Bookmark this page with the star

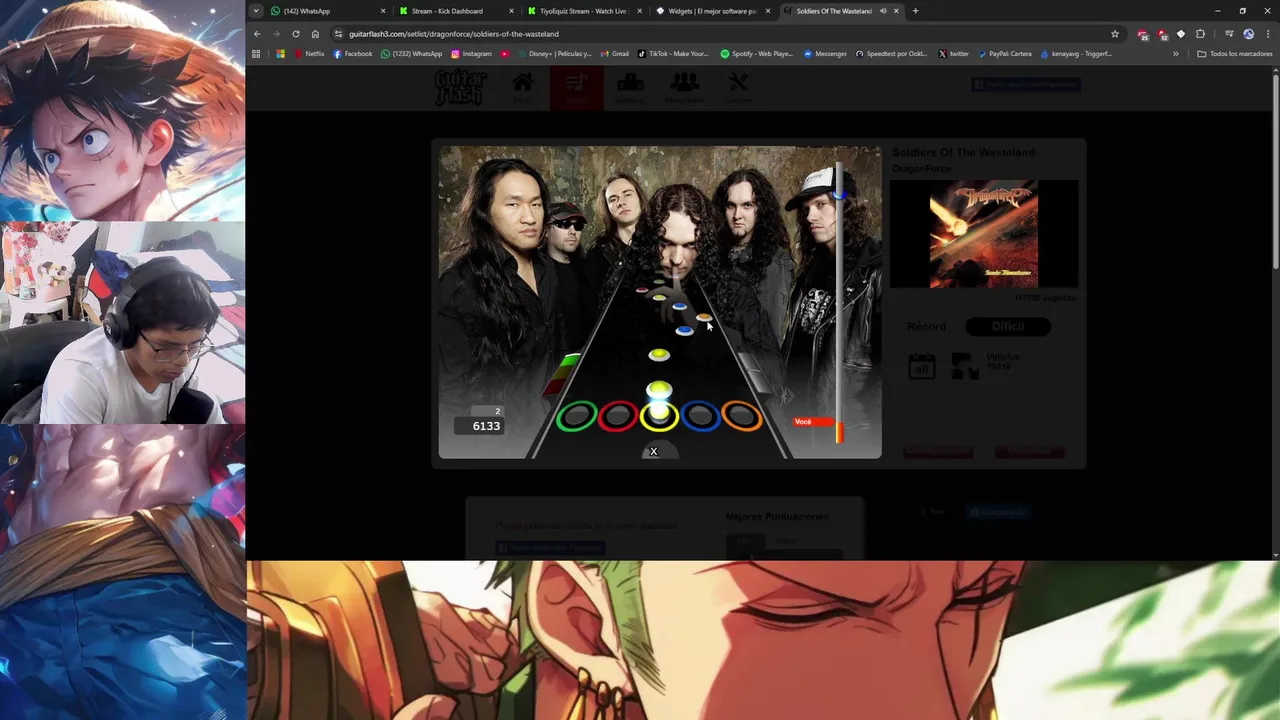tap(1115, 34)
